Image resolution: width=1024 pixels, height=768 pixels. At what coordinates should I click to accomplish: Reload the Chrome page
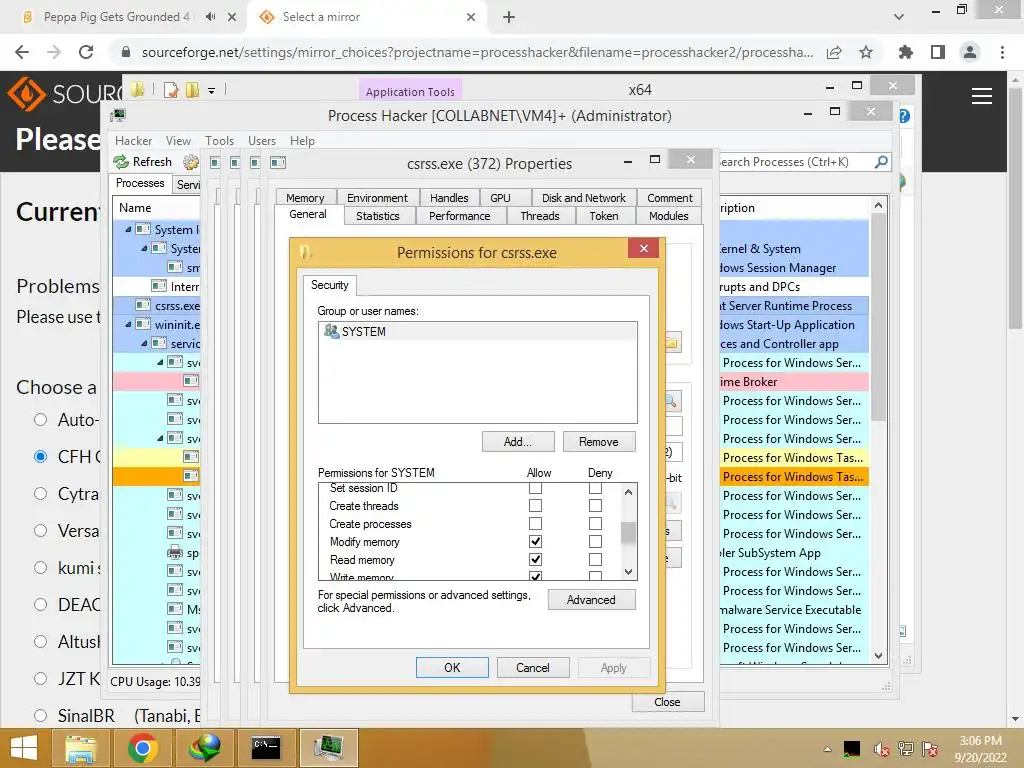pyautogui.click(x=86, y=52)
